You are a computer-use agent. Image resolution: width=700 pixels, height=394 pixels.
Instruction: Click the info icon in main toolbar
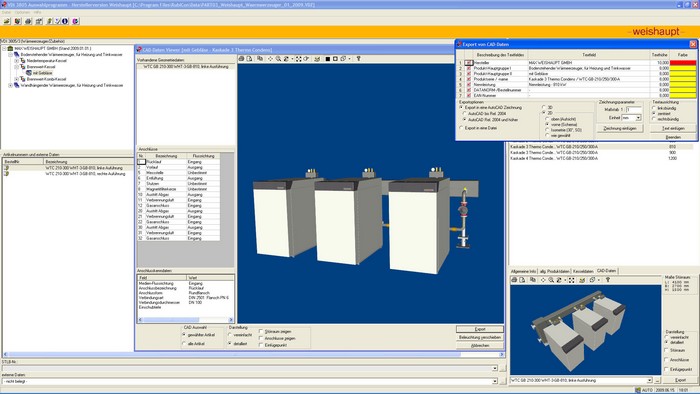pos(65,21)
